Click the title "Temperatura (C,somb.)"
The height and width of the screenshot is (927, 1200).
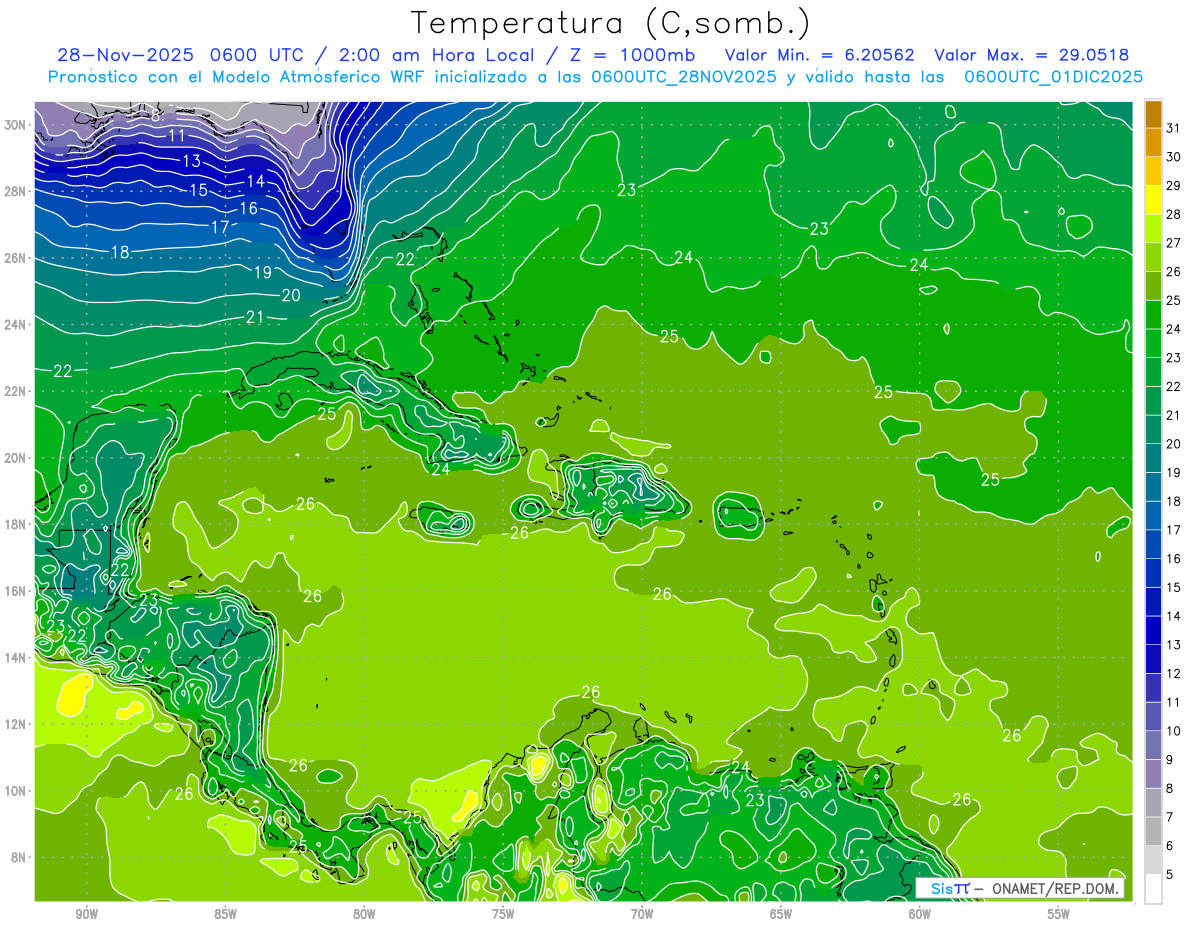(x=609, y=23)
